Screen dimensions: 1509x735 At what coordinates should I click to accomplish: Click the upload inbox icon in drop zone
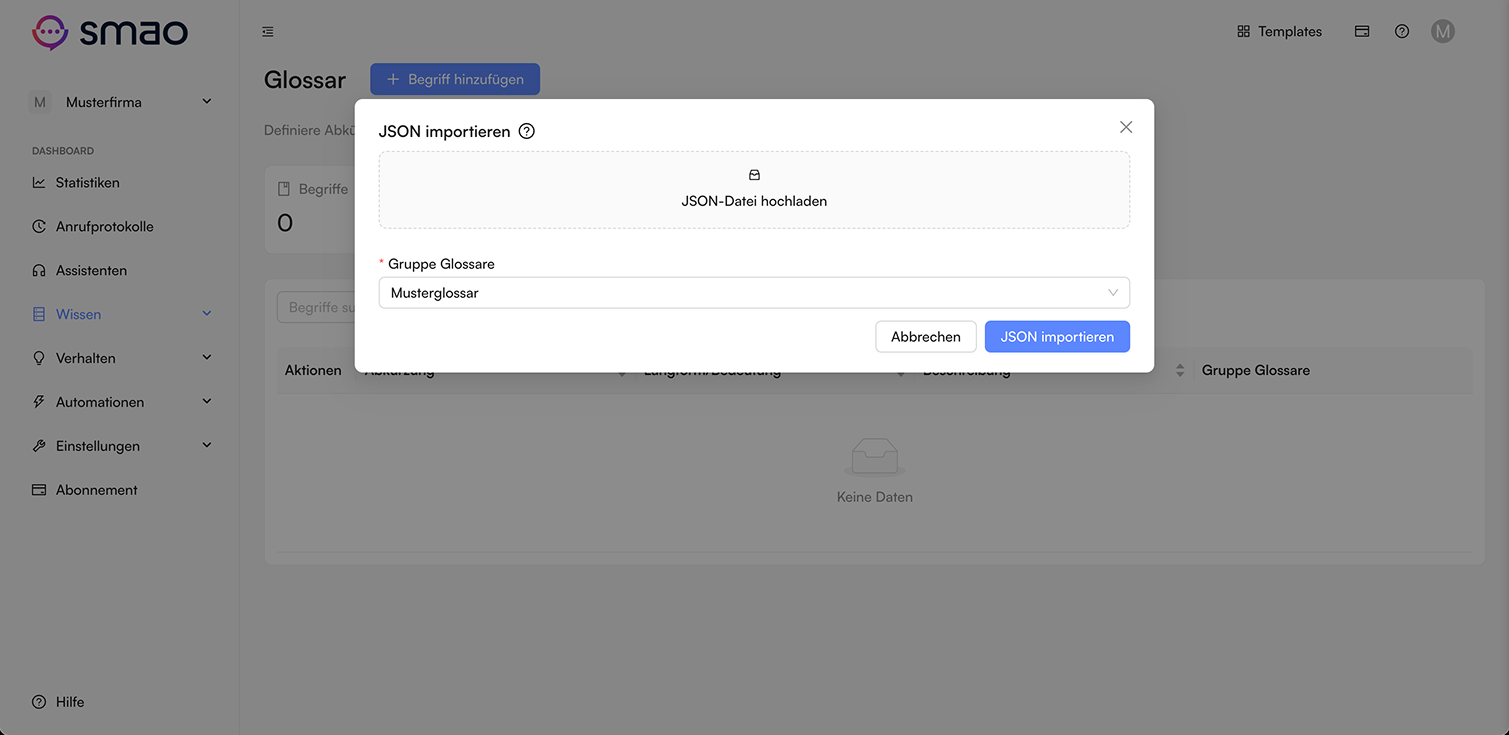point(754,175)
